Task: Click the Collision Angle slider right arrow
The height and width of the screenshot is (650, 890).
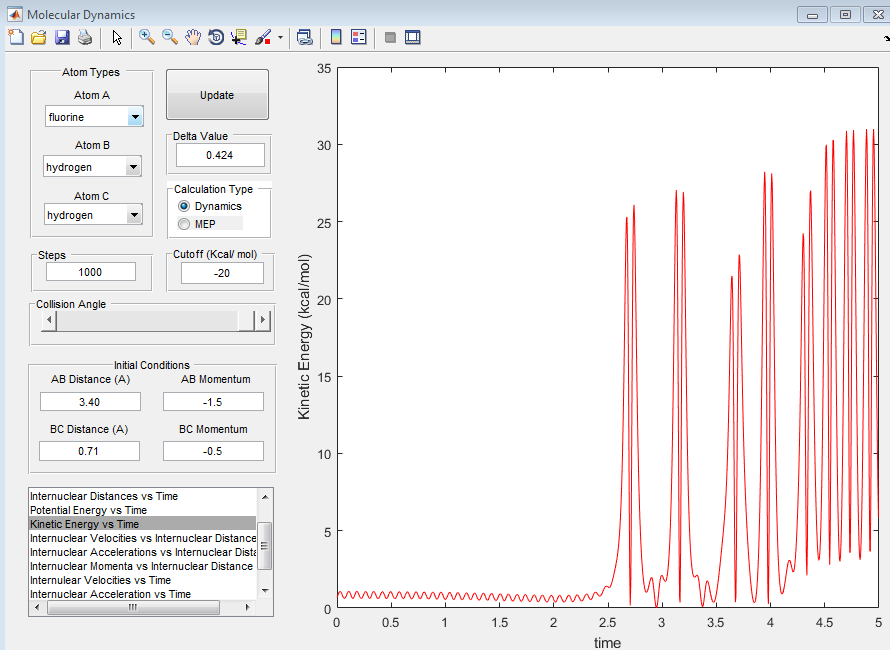Action: pyautogui.click(x=263, y=320)
